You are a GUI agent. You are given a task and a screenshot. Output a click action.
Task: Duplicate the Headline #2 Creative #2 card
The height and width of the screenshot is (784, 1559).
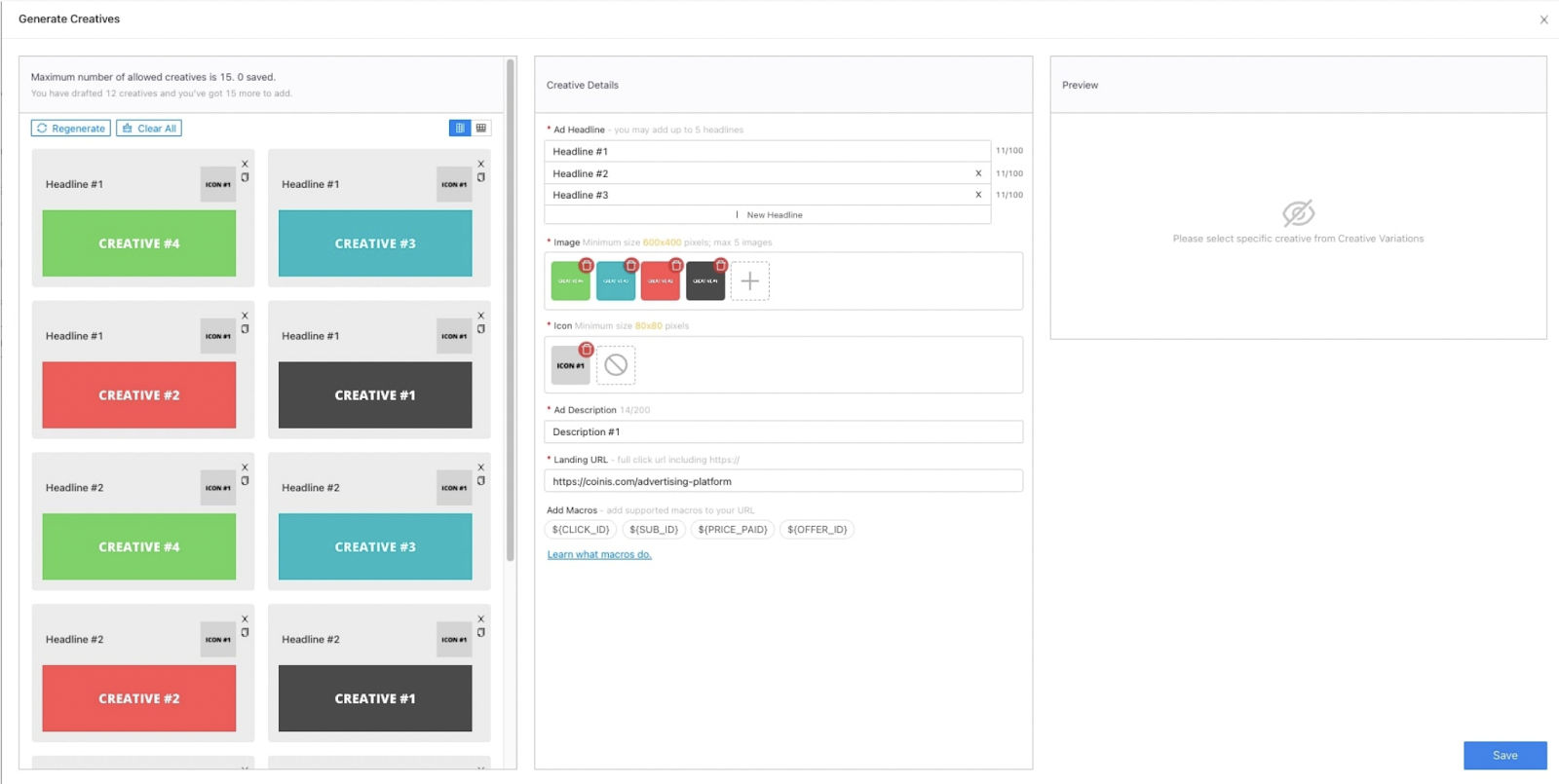coord(246,633)
